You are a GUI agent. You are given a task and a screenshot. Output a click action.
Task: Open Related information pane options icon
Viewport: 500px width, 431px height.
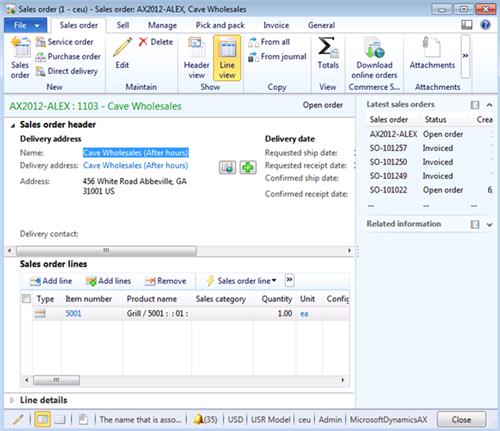475,224
